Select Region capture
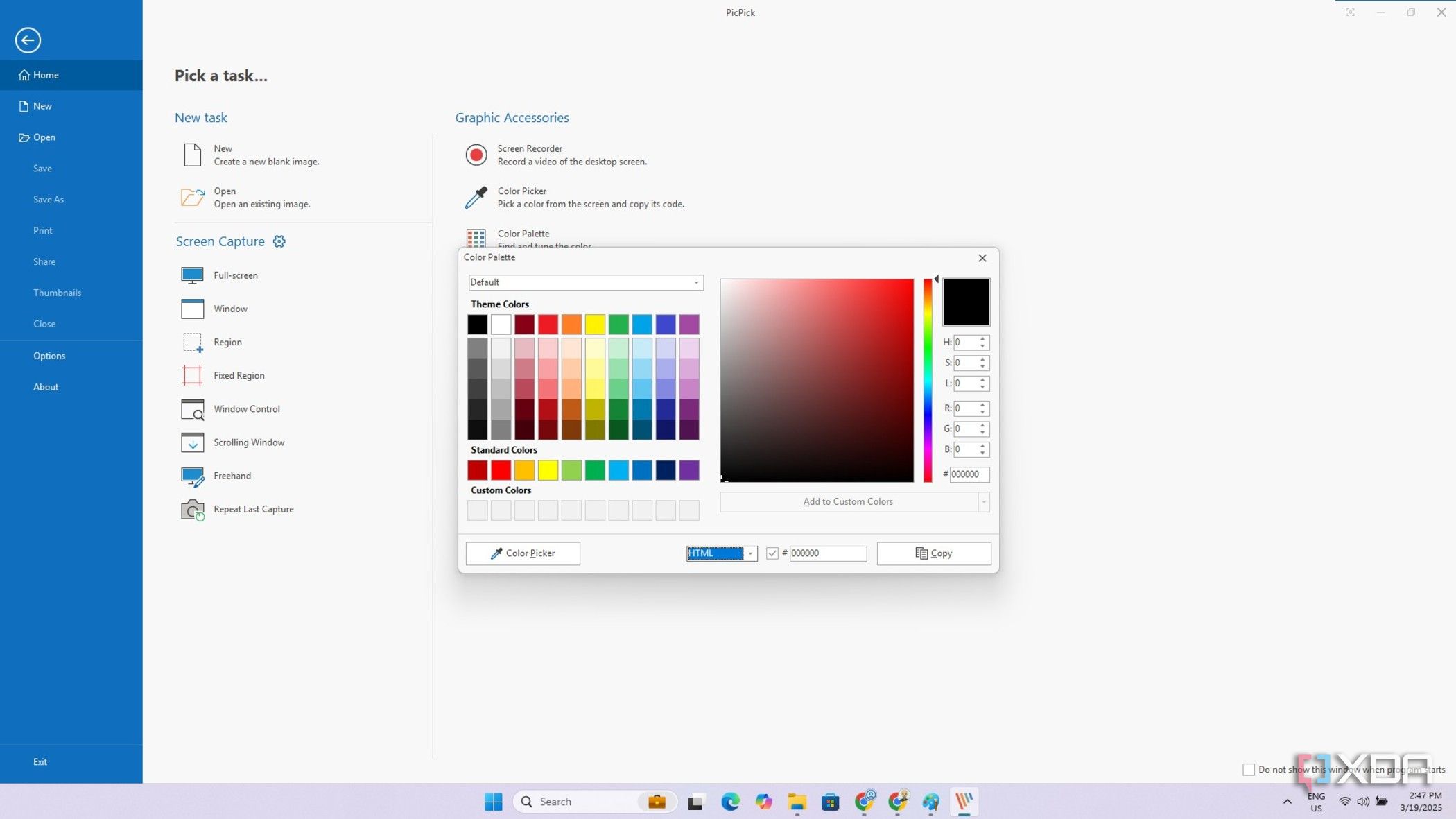 (x=211, y=342)
